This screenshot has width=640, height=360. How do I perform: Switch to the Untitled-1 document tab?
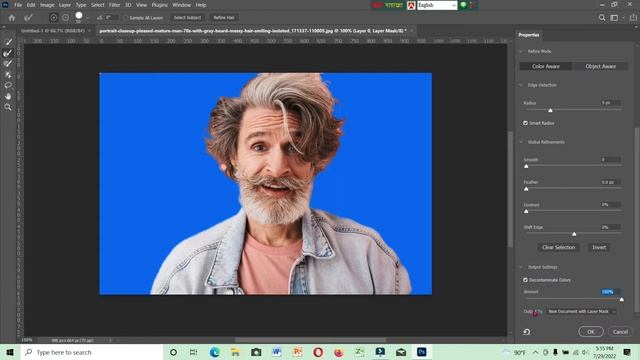click(53, 31)
